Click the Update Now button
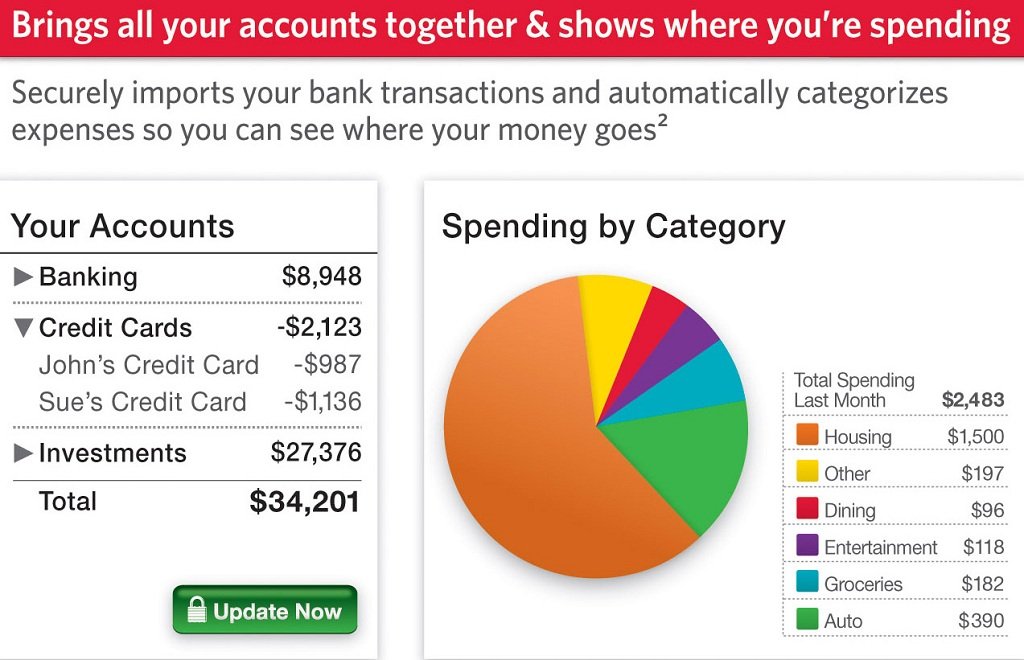Viewport: 1024px width, 660px height. coord(265,610)
